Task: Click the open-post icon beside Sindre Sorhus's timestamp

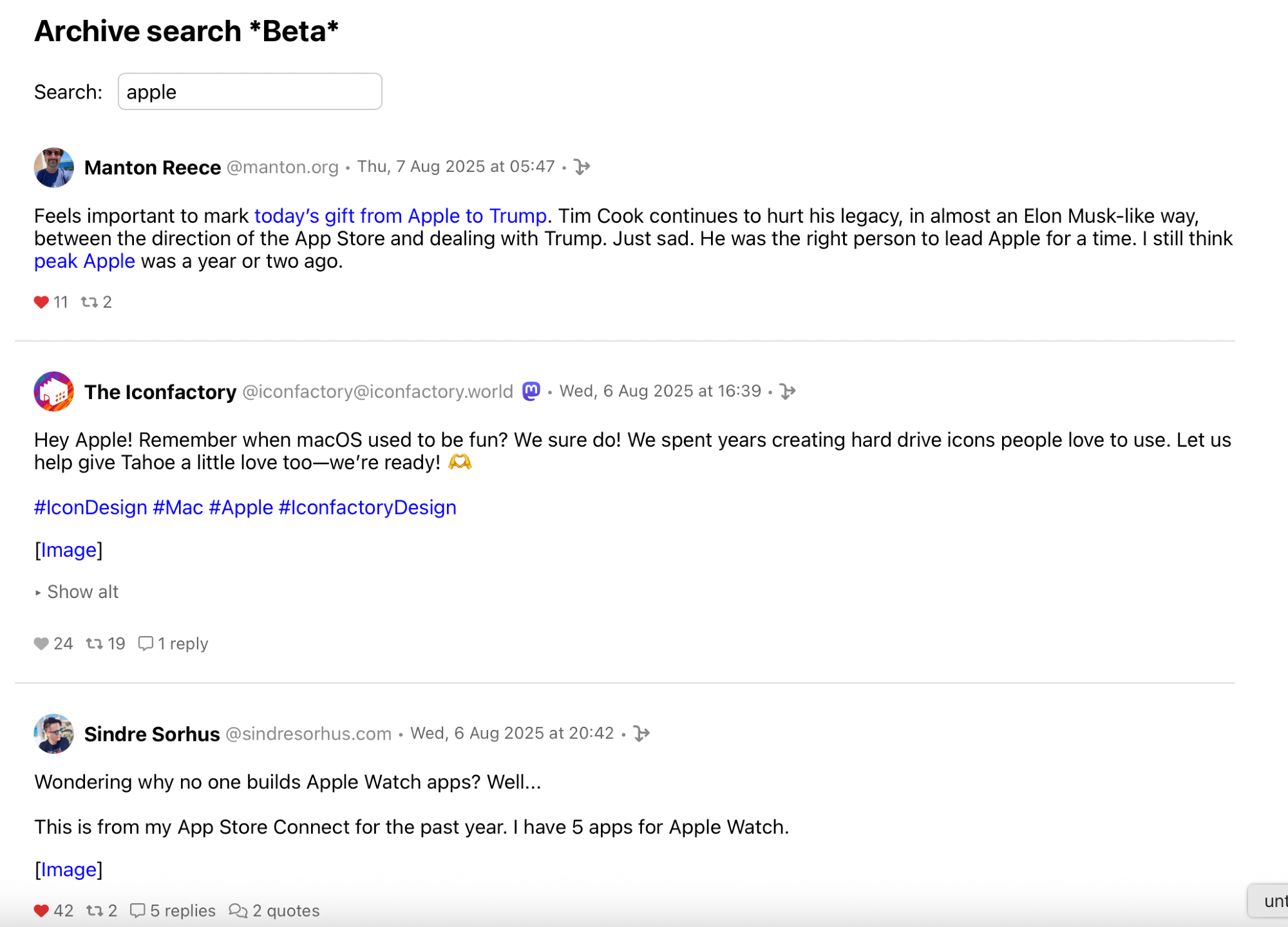Action: click(x=641, y=734)
